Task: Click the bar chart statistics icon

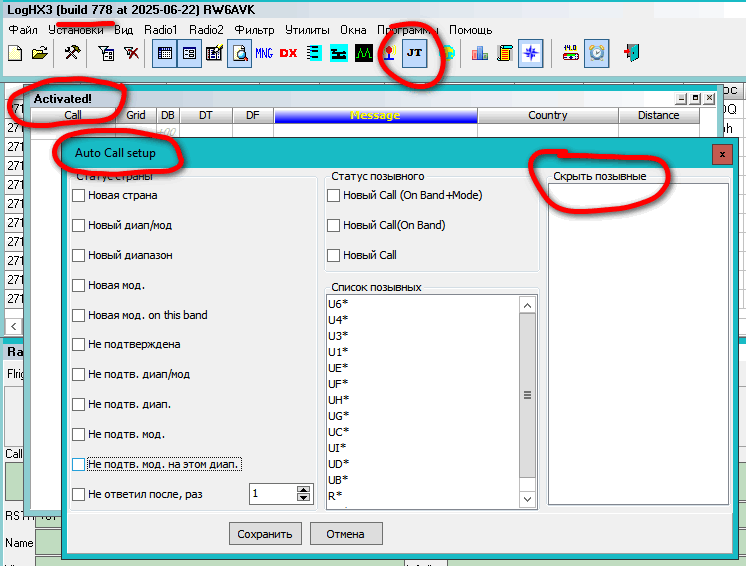Action: [x=480, y=53]
